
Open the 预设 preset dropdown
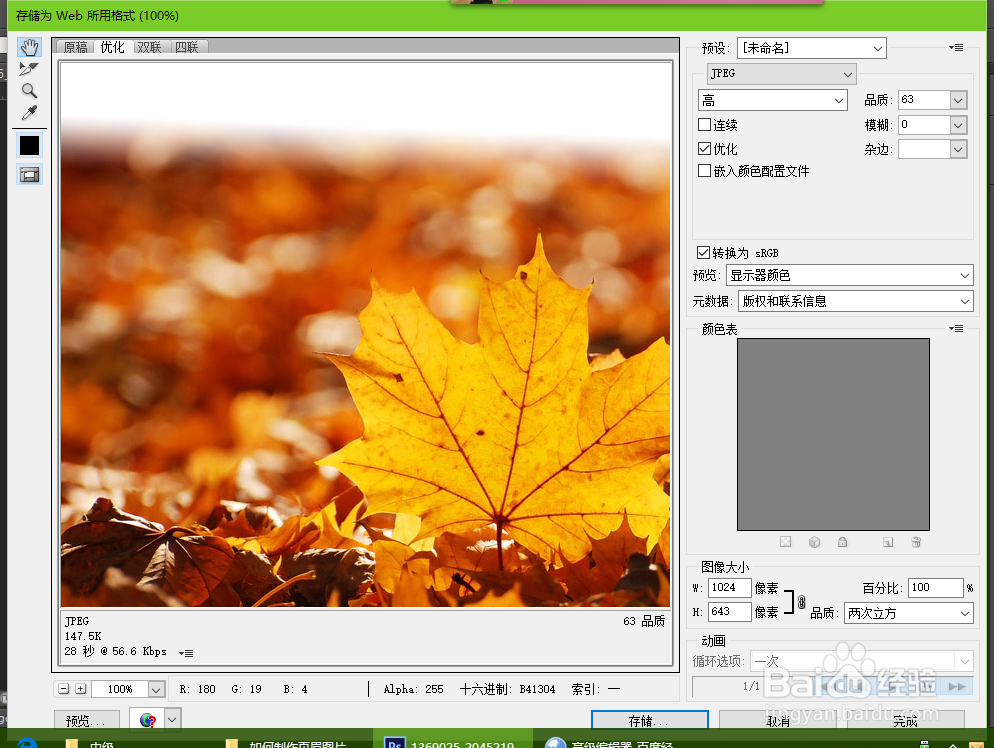tap(811, 48)
